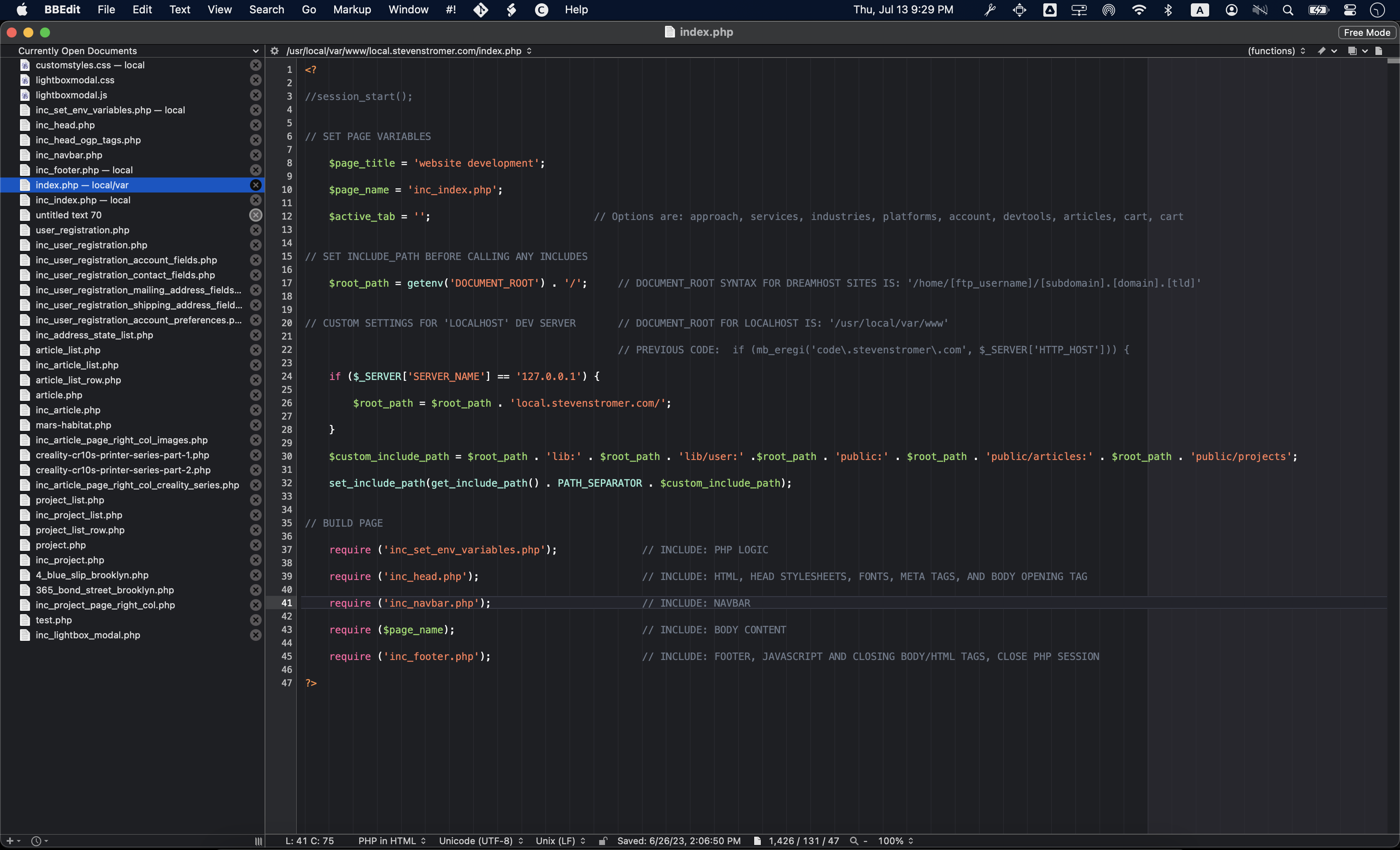Click the plus add-file icon in sidebar footer
Viewport: 1400px width, 850px height.
click(x=10, y=840)
